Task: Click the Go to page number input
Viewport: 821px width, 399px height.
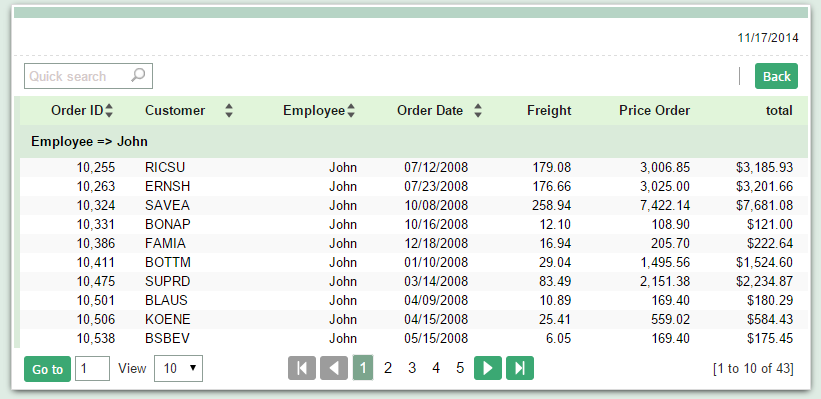Action: [x=93, y=369]
